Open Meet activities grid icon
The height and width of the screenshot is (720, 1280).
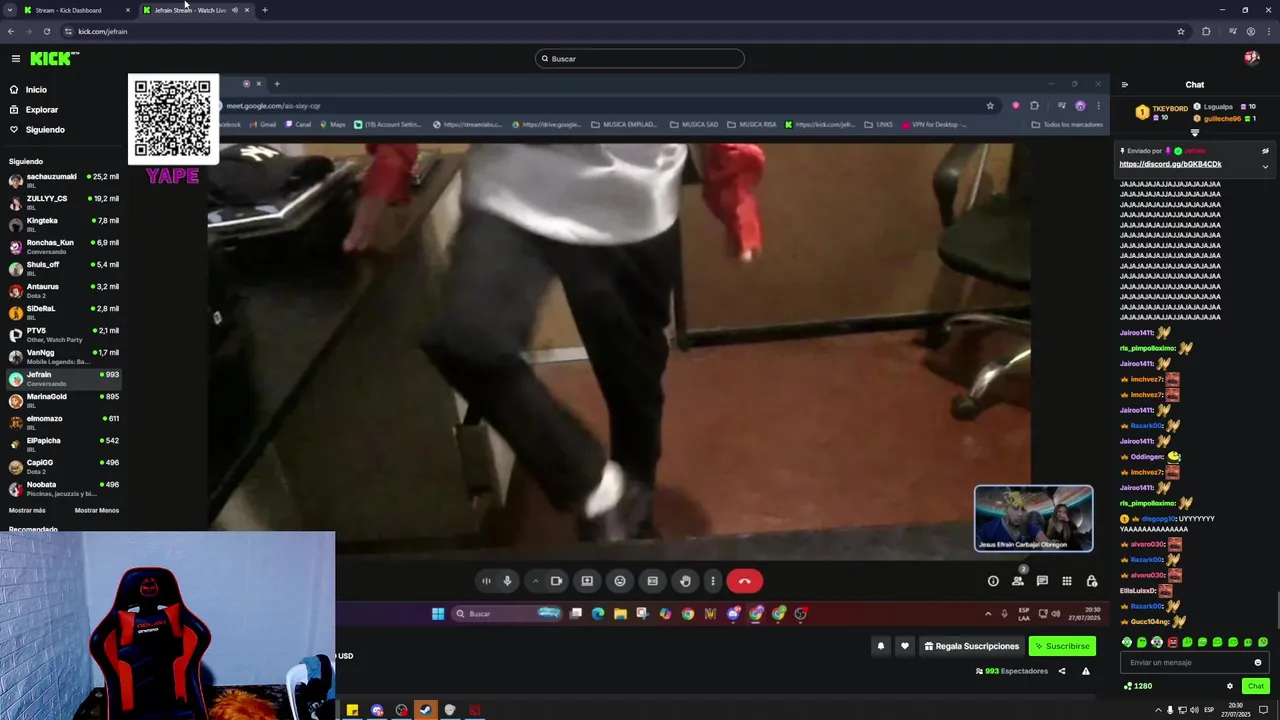coord(1067,581)
